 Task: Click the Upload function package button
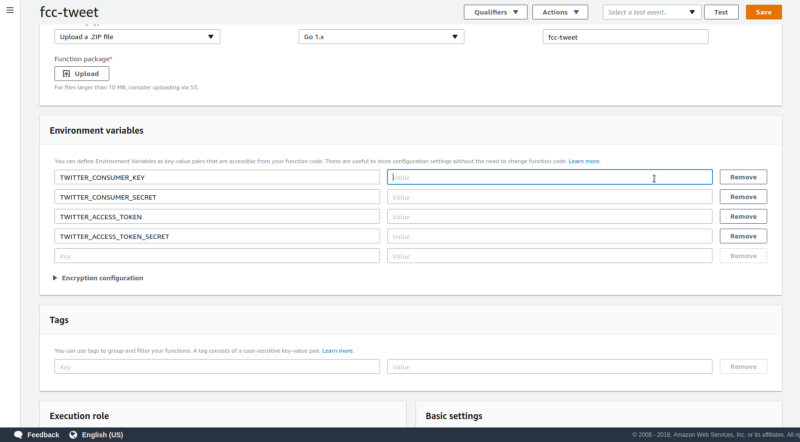[82, 73]
